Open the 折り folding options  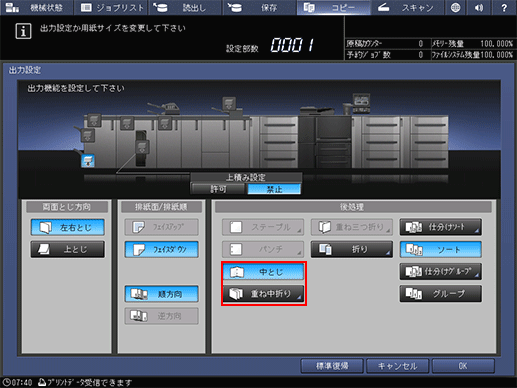click(352, 249)
